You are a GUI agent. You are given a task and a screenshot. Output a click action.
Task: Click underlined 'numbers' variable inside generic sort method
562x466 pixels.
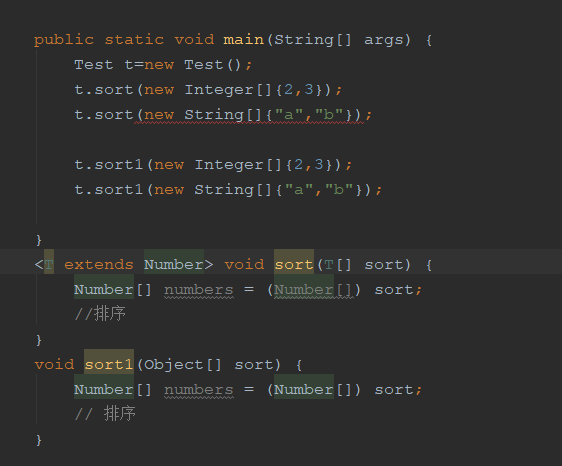tap(199, 290)
